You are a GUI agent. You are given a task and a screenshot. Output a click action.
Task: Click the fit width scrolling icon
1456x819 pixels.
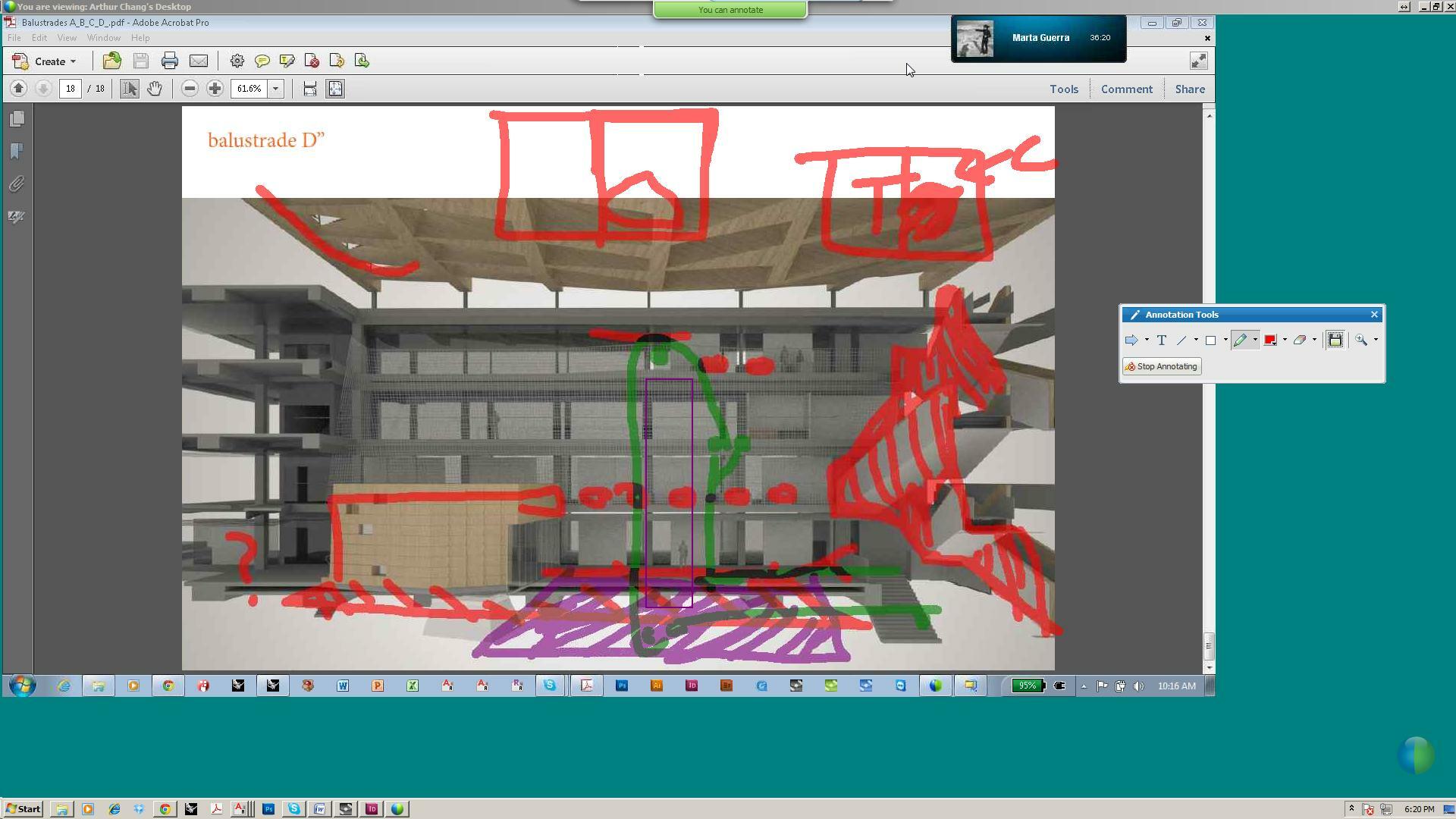point(310,89)
